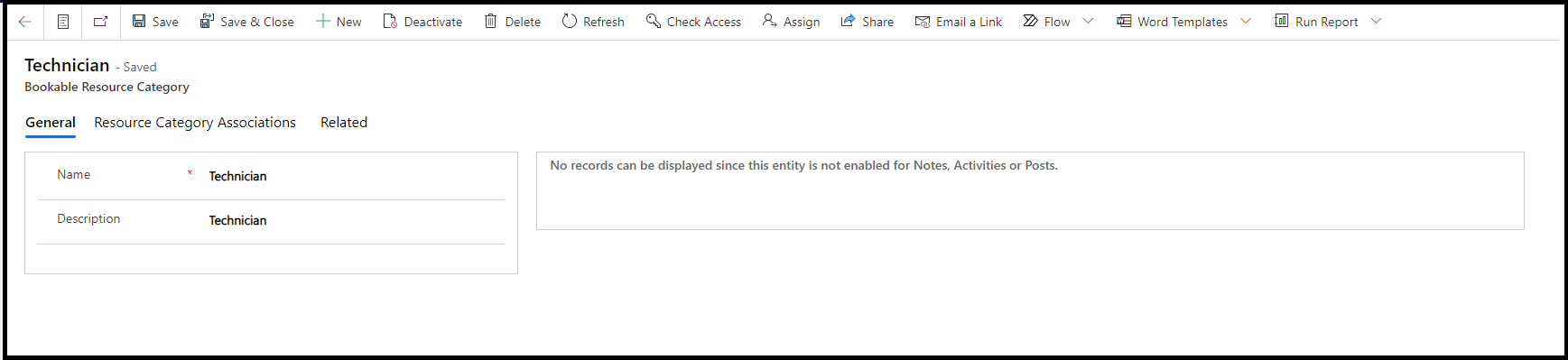Image resolution: width=1568 pixels, height=360 pixels.
Task: Click the Save floppy disk icon
Action: tap(139, 21)
